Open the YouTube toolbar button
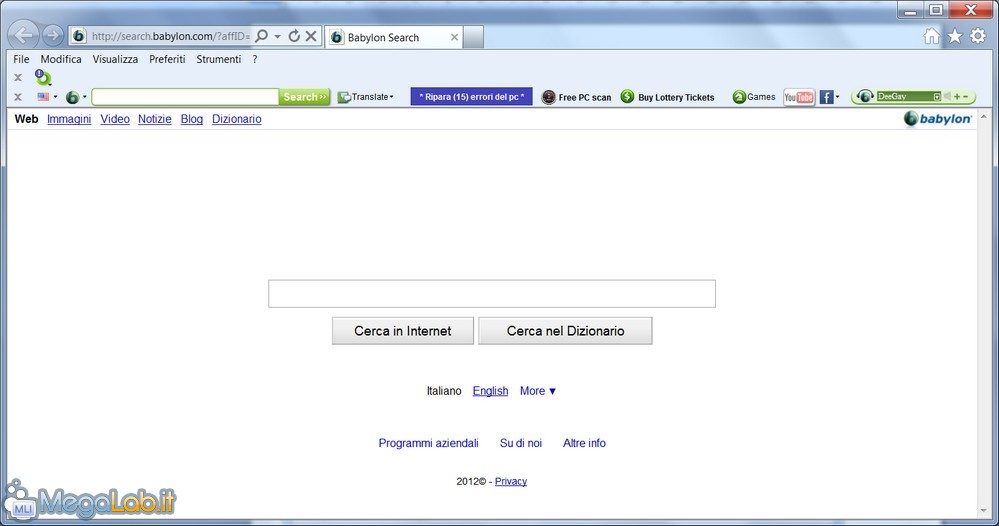The height and width of the screenshot is (526, 999). click(x=799, y=97)
